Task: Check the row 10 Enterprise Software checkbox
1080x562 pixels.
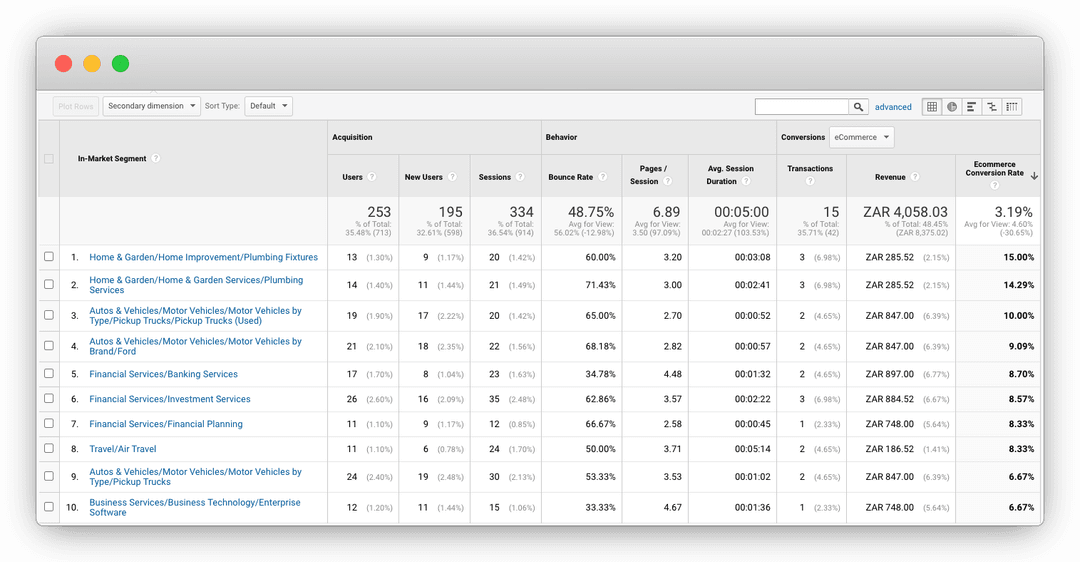Action: tap(49, 506)
